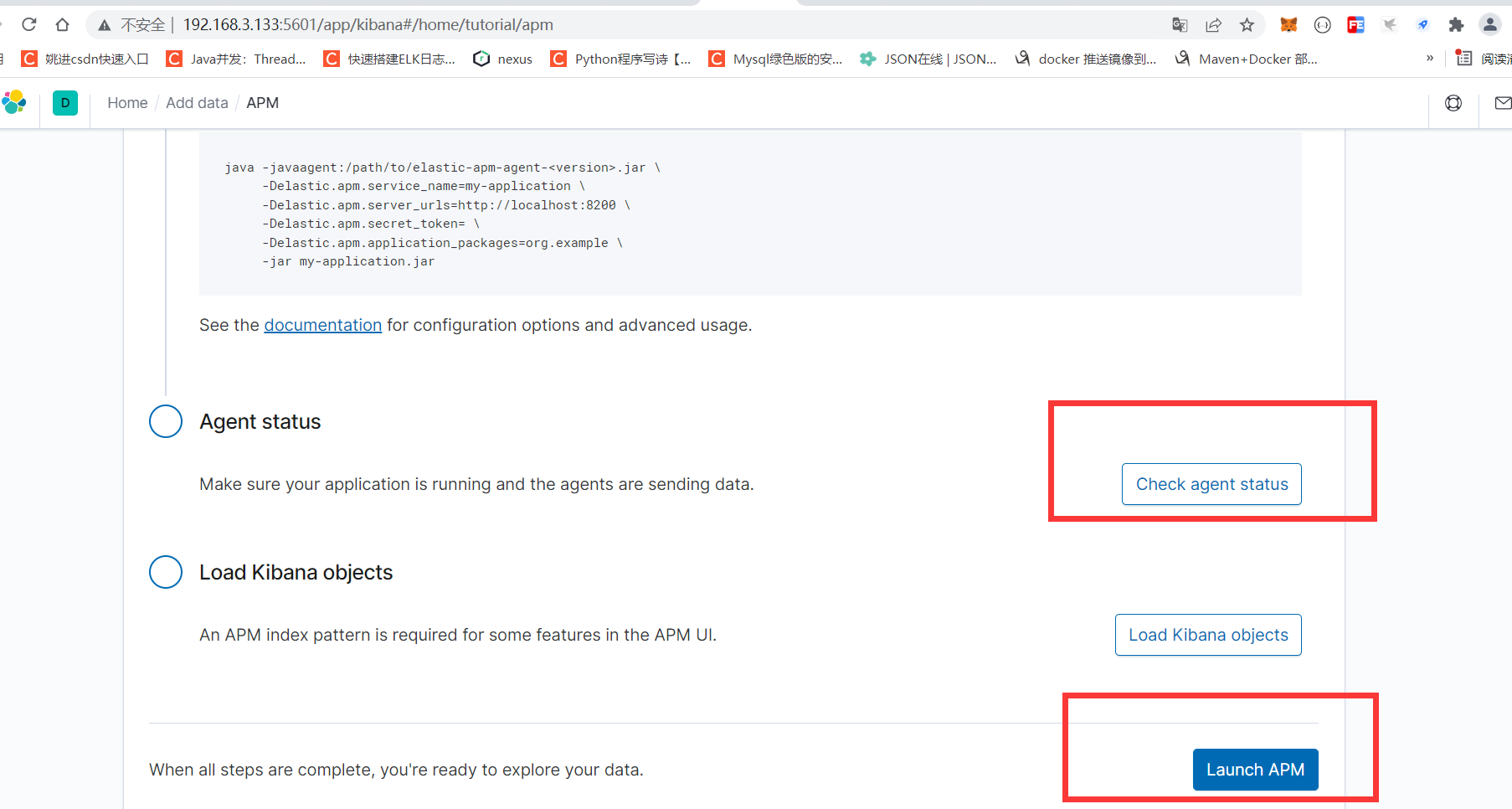
Task: Select the Load Kibana objects step circle
Action: (x=165, y=572)
